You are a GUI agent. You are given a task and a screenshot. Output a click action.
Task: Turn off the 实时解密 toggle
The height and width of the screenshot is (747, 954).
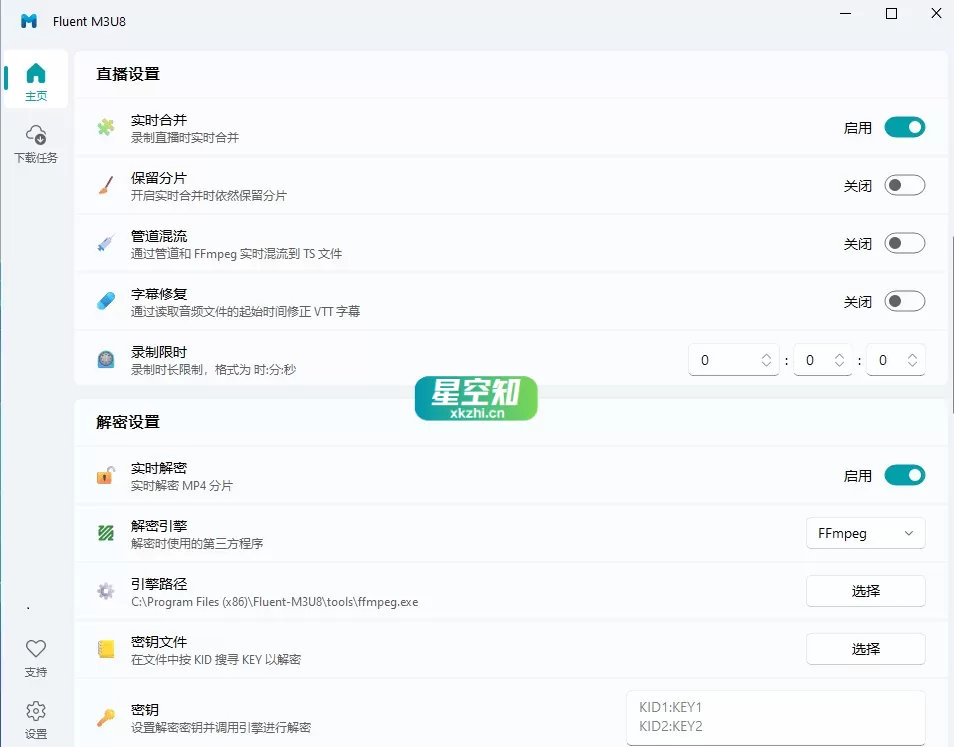coord(904,475)
